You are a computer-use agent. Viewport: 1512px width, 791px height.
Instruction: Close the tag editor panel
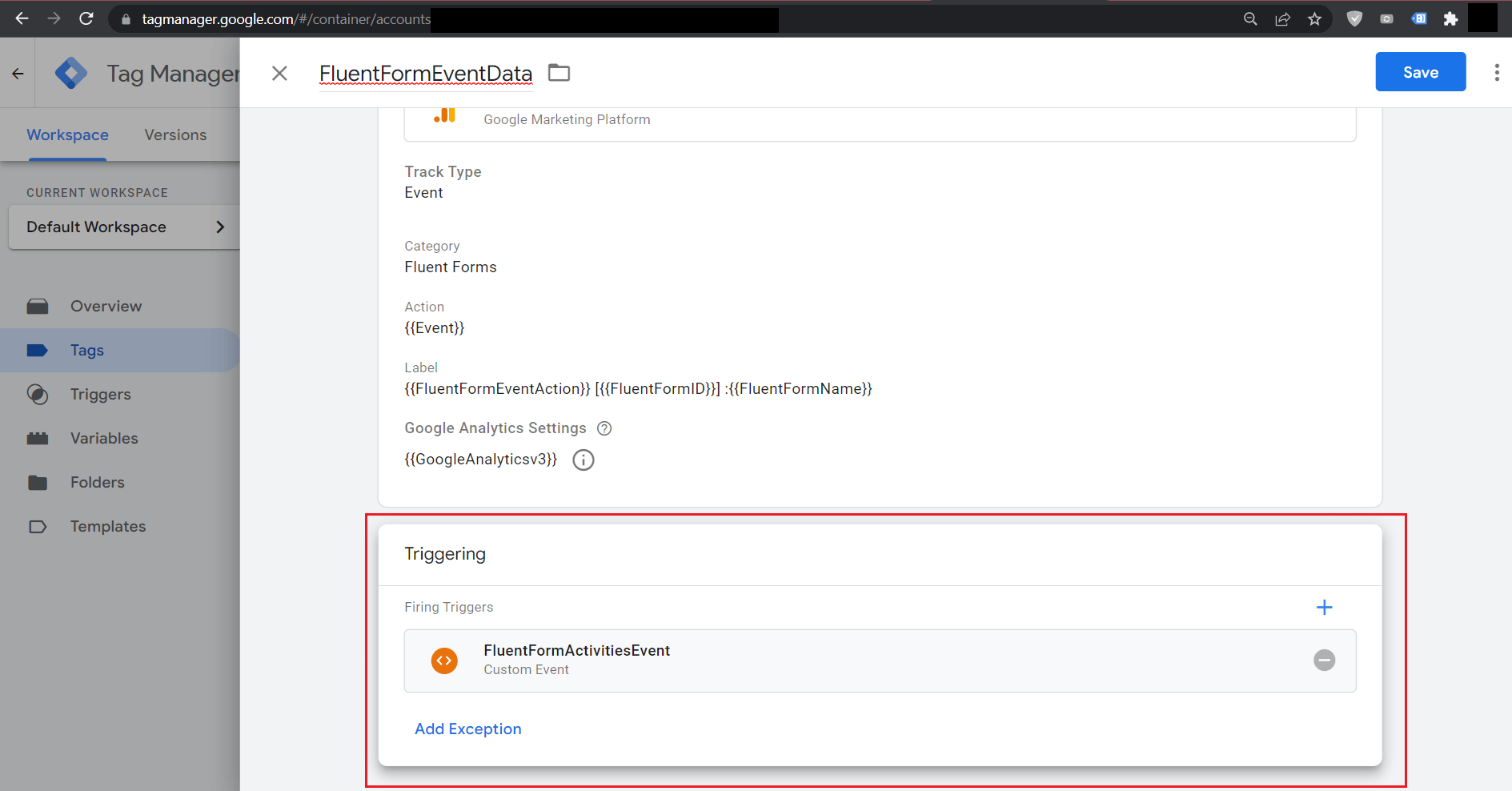click(x=279, y=74)
